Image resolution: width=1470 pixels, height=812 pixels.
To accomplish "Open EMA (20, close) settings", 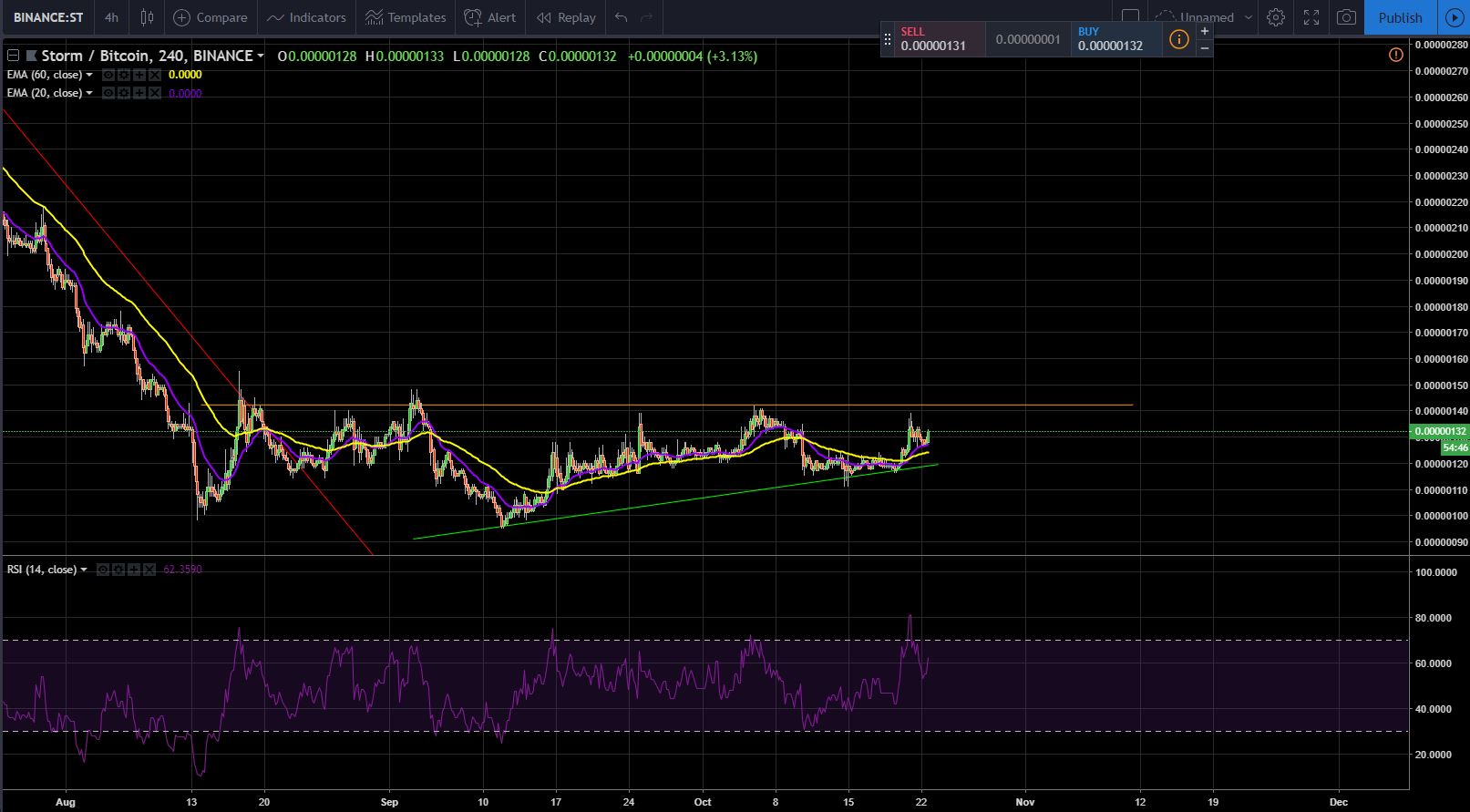I will click(124, 93).
